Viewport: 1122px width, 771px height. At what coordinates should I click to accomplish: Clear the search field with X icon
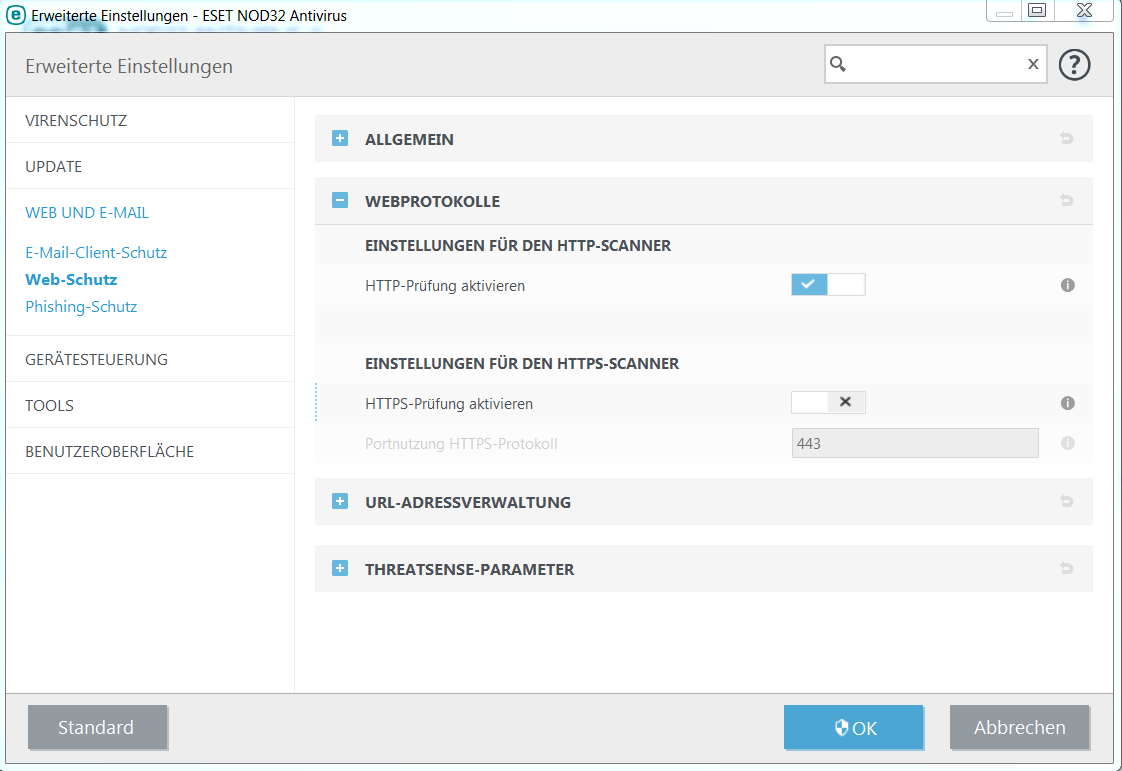(1033, 64)
